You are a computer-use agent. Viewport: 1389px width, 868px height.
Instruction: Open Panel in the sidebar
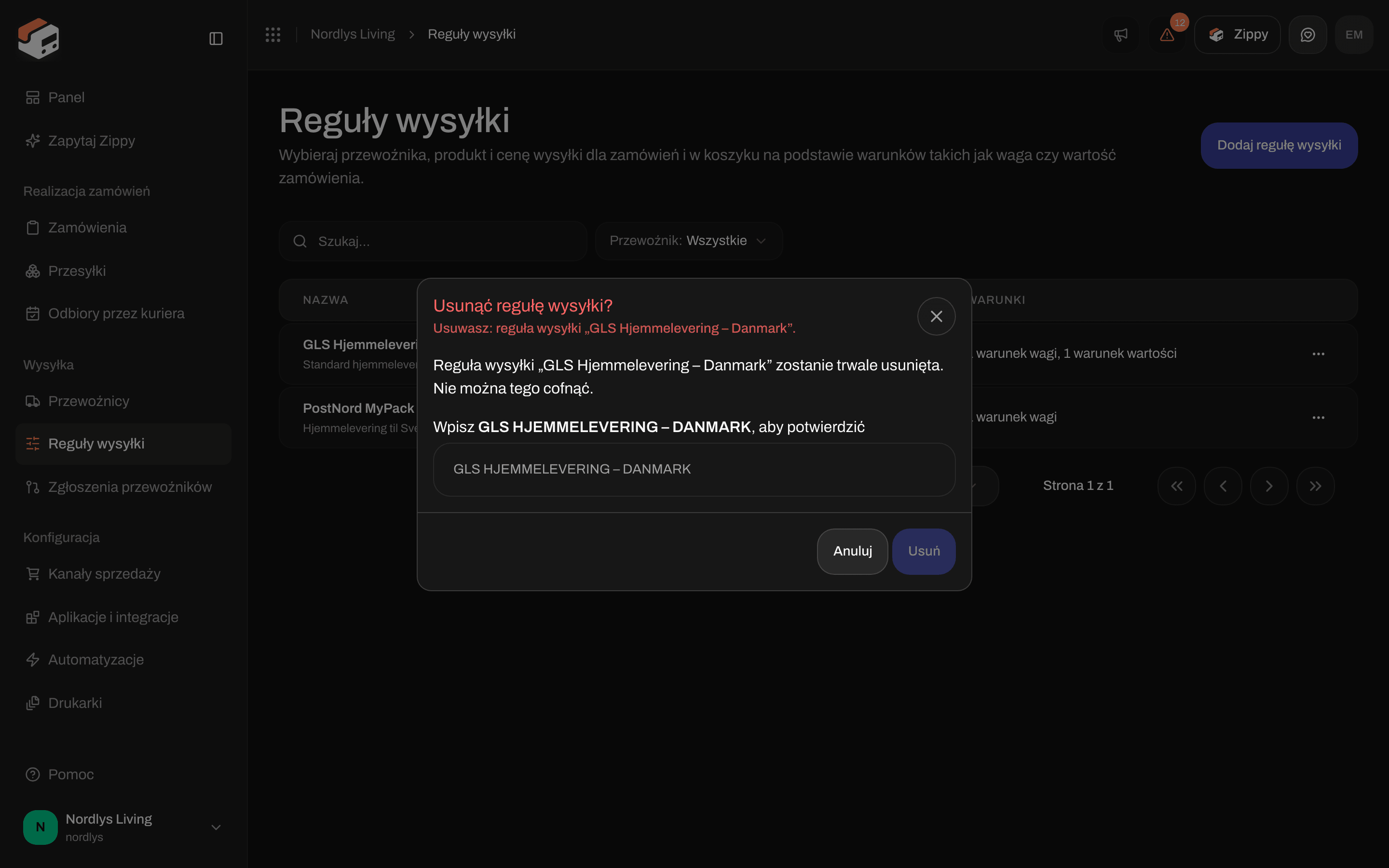(123, 97)
